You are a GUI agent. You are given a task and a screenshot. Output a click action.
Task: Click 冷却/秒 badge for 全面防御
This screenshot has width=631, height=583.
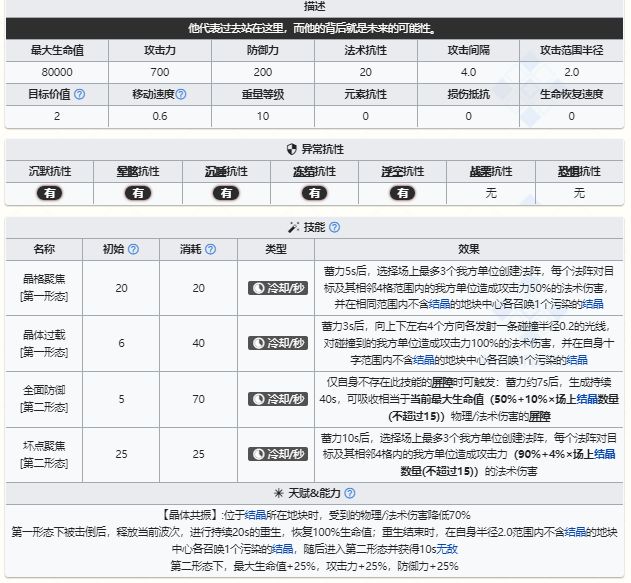pos(278,399)
